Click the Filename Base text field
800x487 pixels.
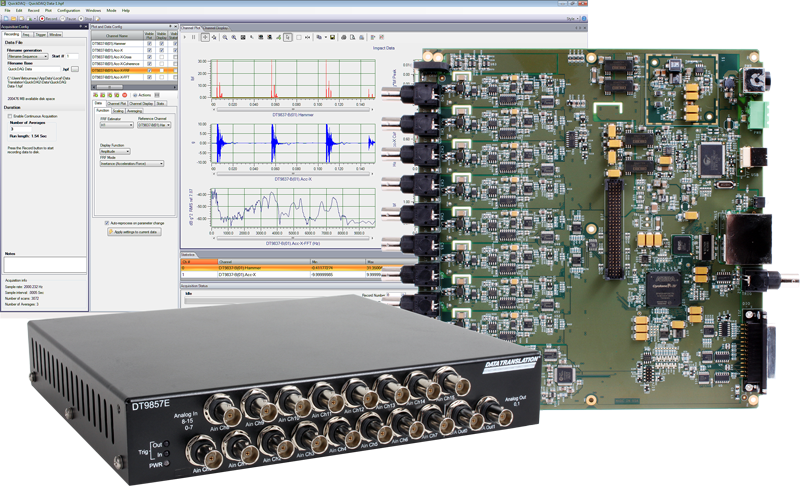coord(34,69)
